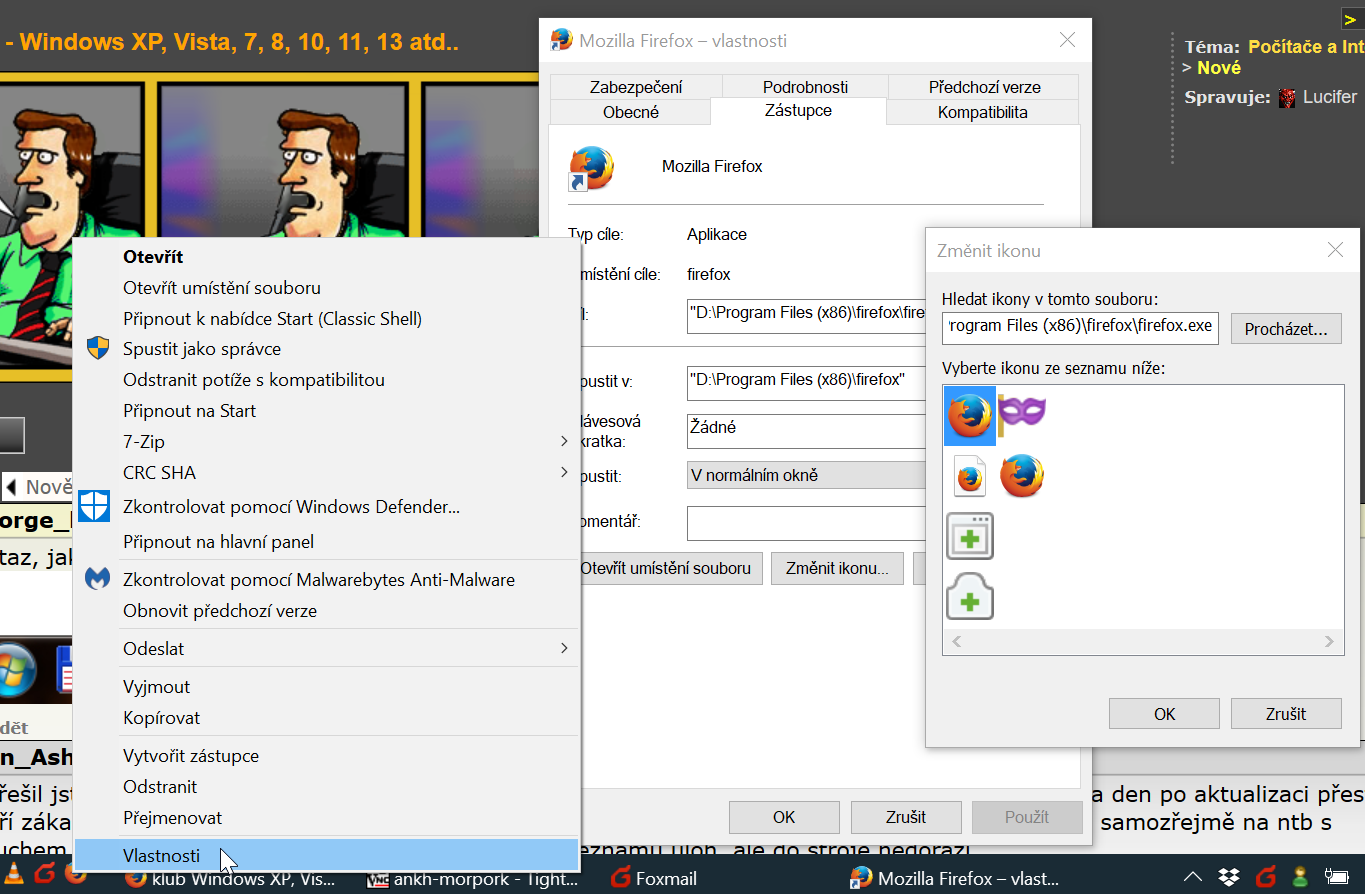Expand the Odeslat submenu
The image size is (1365, 894).
(564, 648)
